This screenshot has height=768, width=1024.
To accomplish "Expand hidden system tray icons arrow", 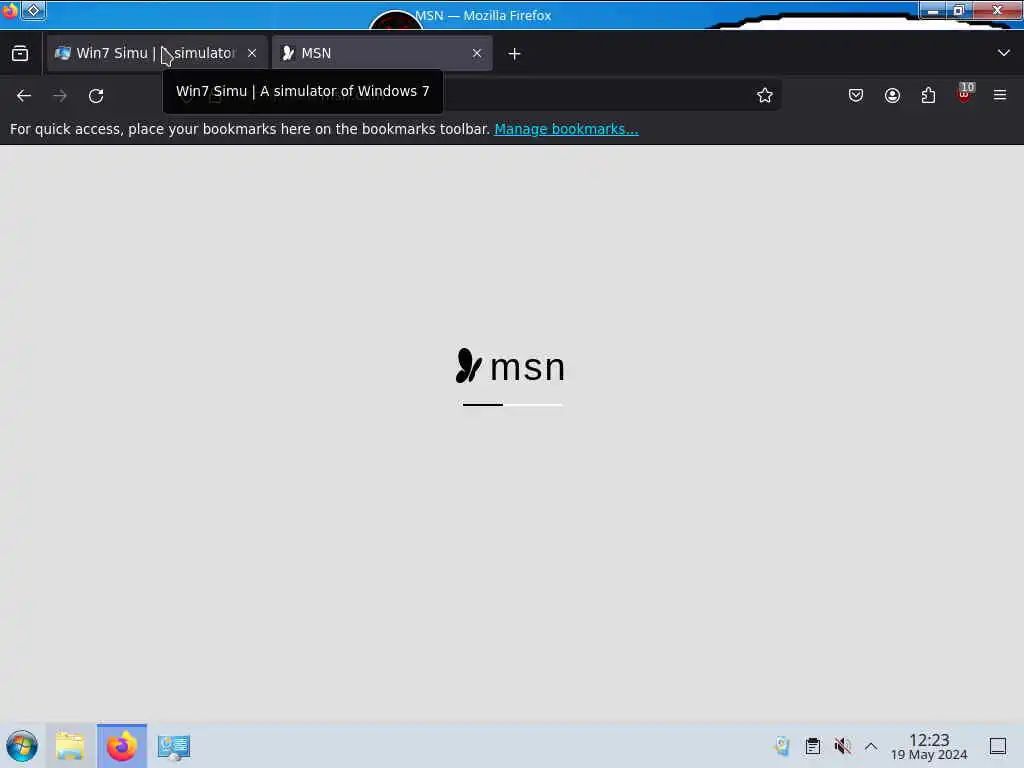I will click(x=871, y=746).
